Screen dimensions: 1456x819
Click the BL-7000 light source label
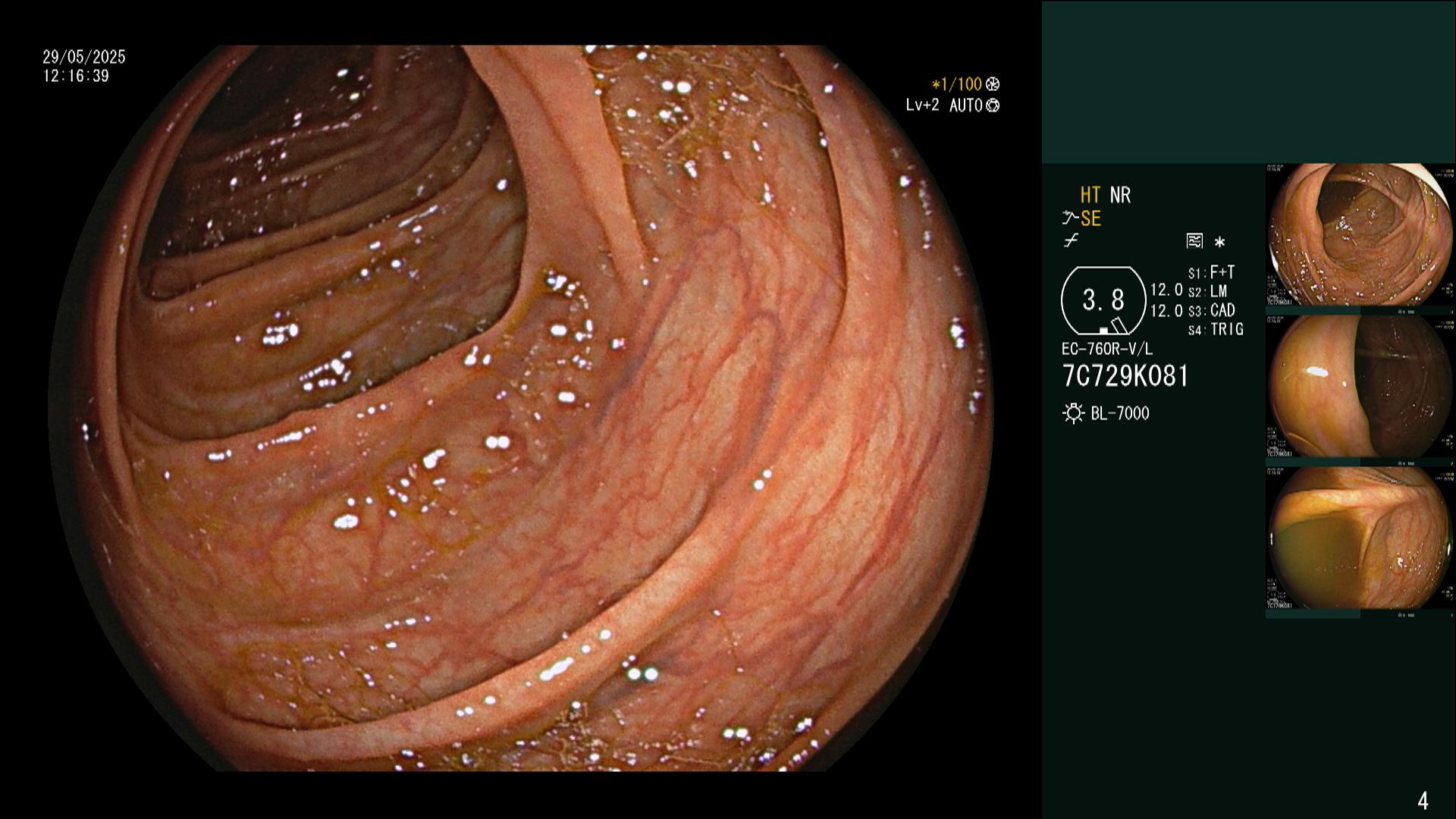(x=1120, y=413)
